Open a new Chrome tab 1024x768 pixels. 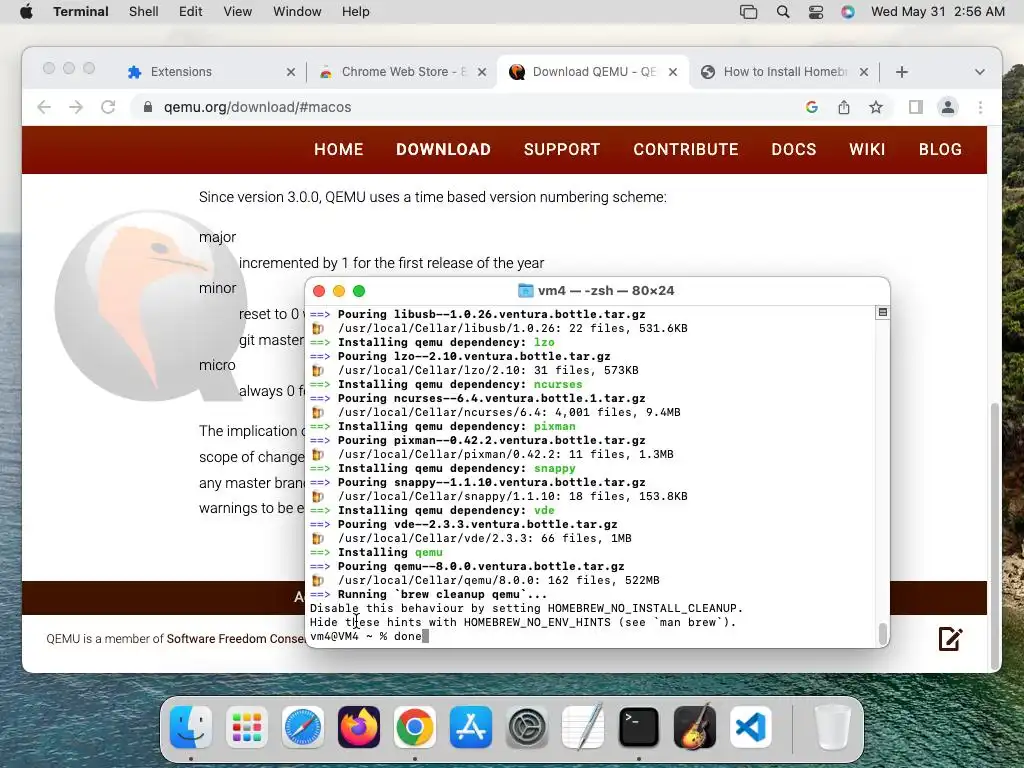point(902,72)
